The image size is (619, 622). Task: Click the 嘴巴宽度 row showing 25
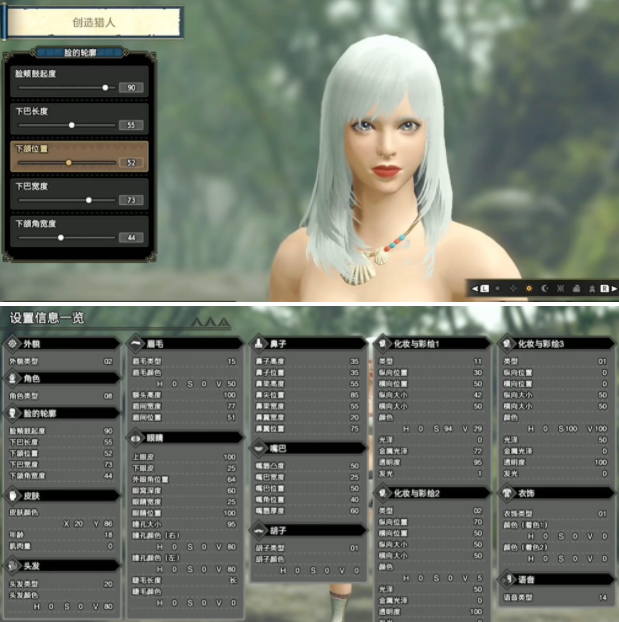[x=307, y=477]
